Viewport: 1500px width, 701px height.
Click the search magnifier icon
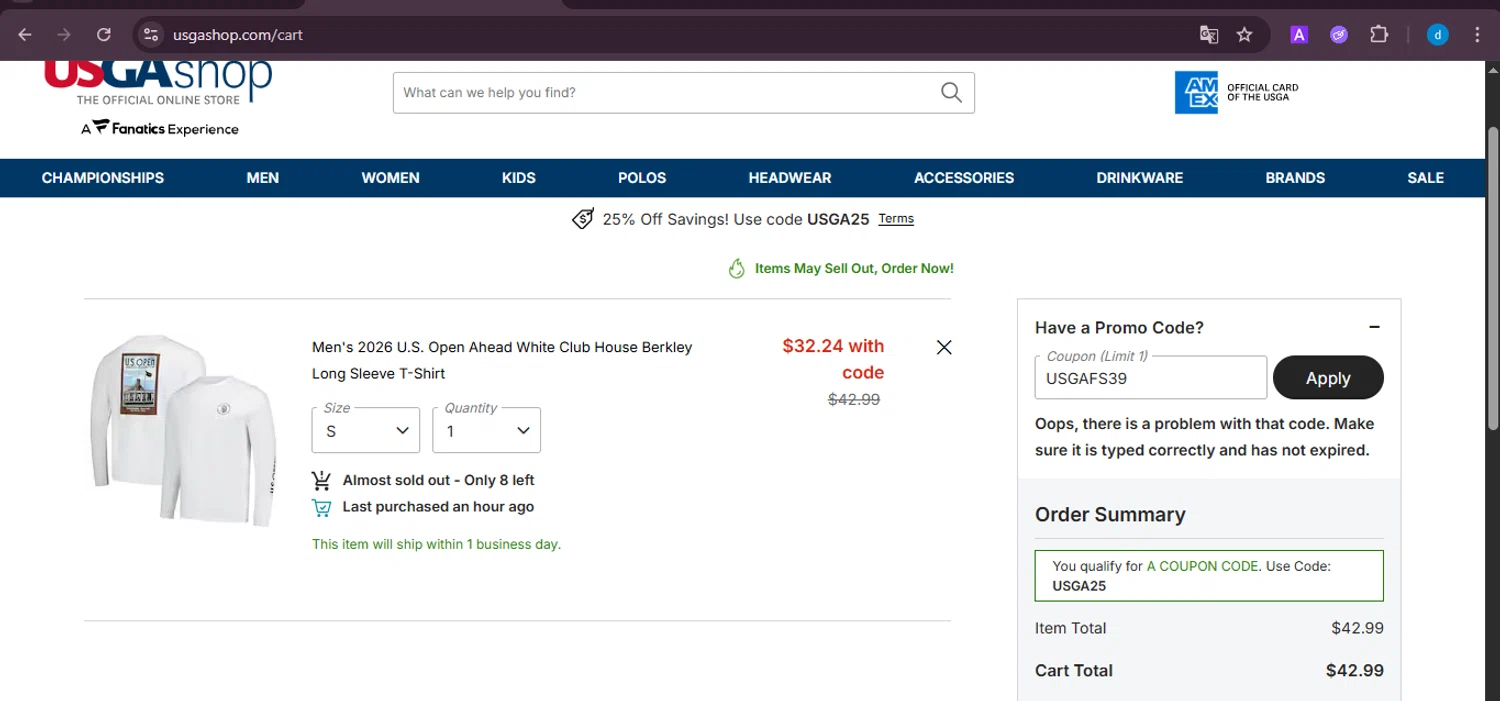[x=951, y=93]
